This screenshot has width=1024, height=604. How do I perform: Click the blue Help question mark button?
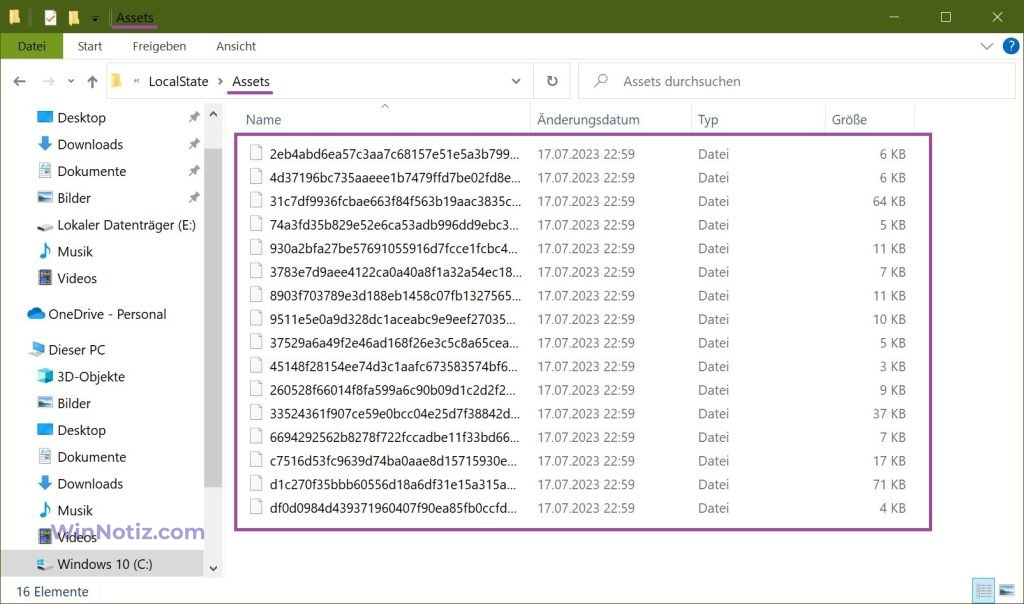(x=1010, y=46)
